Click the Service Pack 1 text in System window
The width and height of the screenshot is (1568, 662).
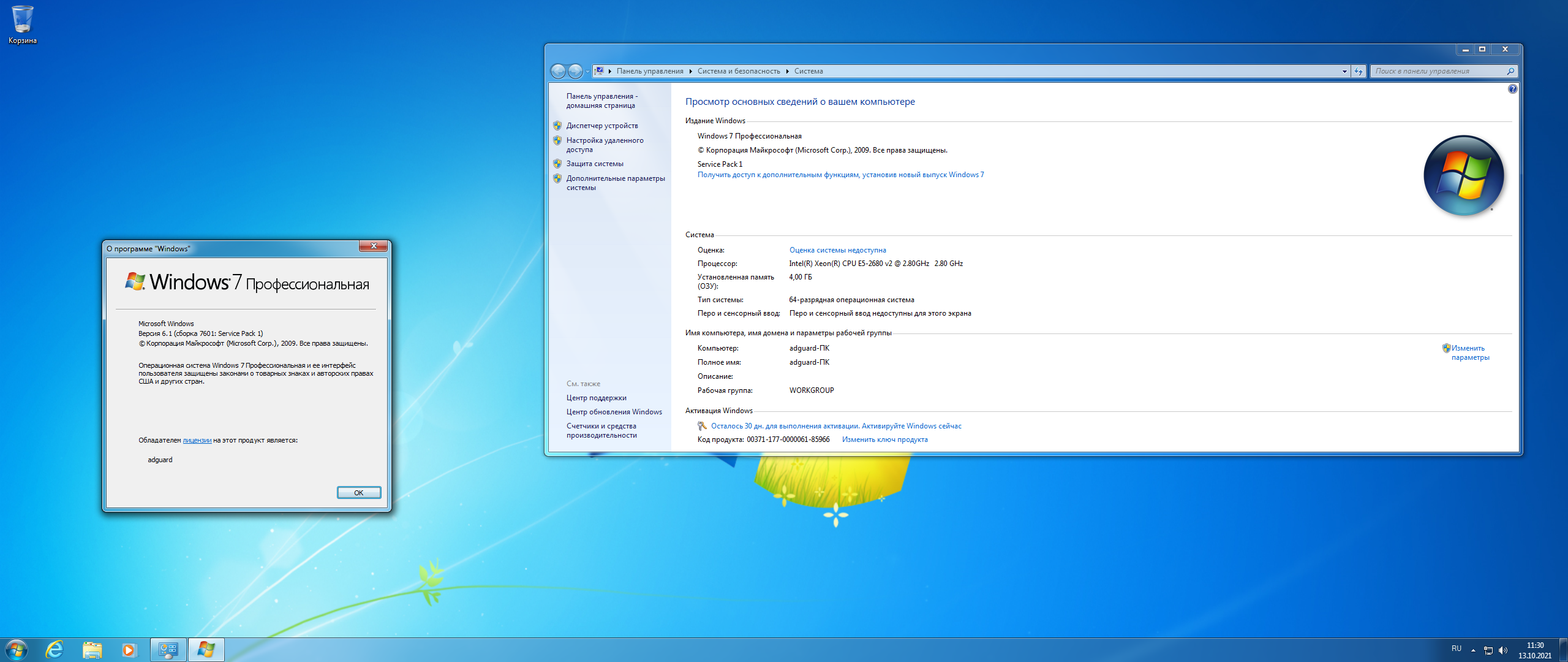tap(720, 164)
